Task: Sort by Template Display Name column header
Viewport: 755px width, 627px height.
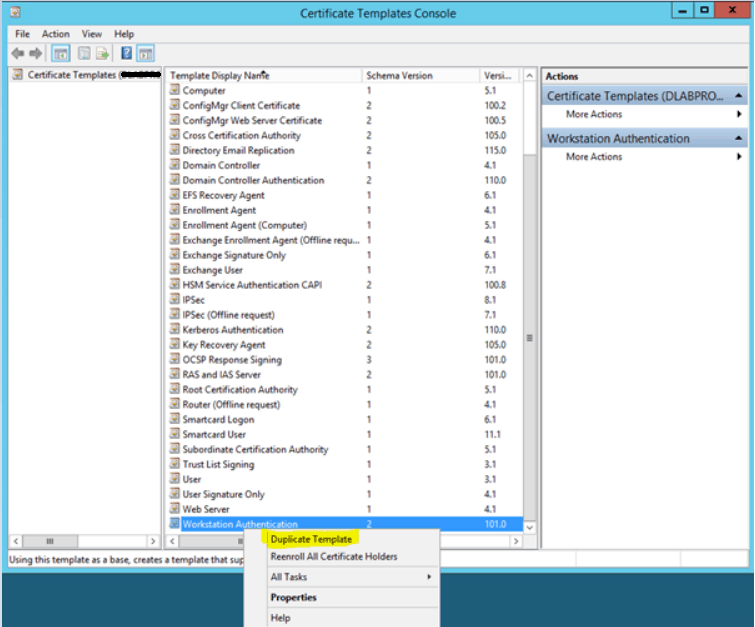Action: 264,75
